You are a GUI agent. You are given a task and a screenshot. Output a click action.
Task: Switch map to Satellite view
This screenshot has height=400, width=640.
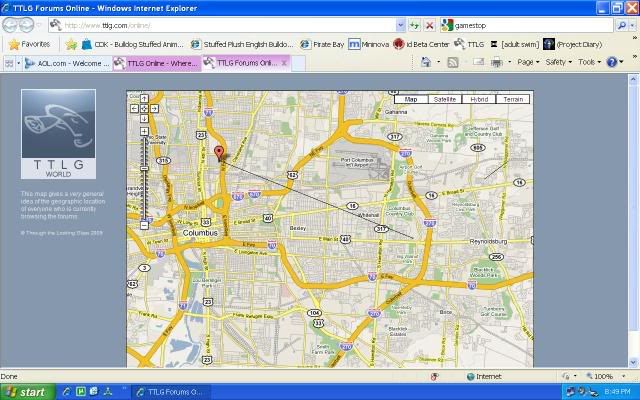[x=444, y=100]
